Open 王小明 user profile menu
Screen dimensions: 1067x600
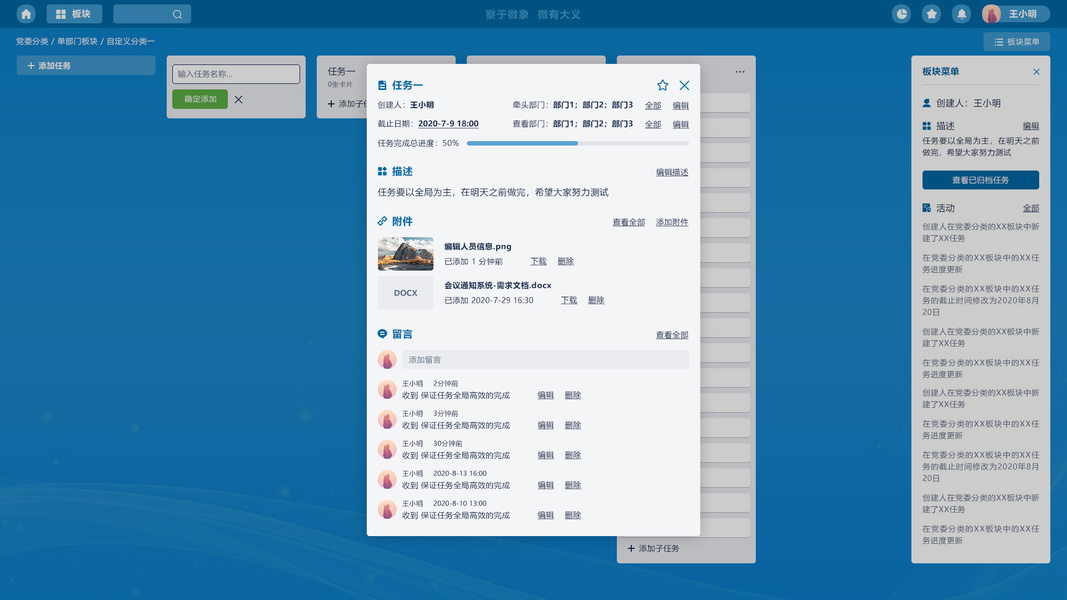point(1015,14)
